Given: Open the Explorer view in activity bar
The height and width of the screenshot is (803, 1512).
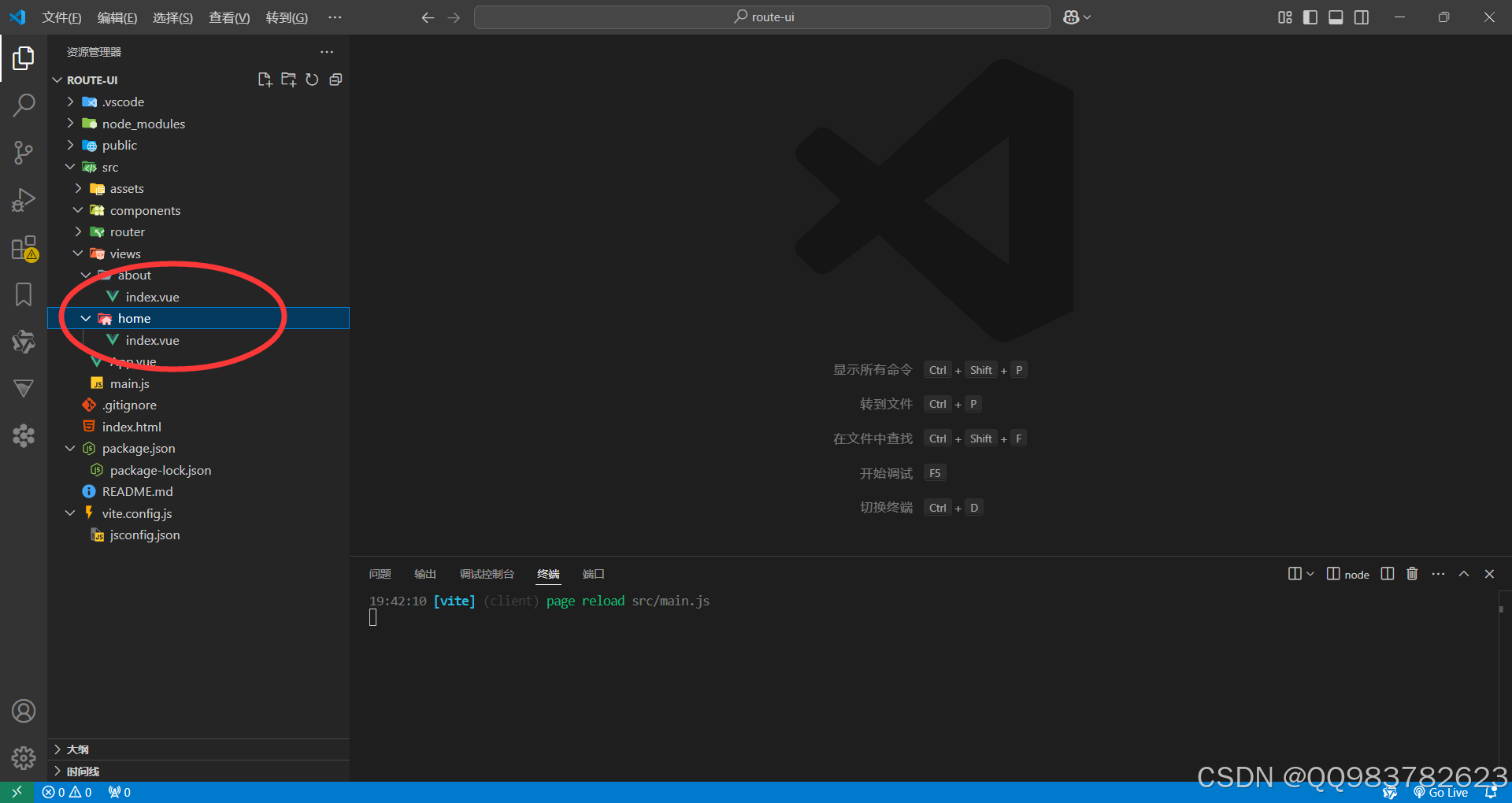Looking at the screenshot, I should pos(24,58).
